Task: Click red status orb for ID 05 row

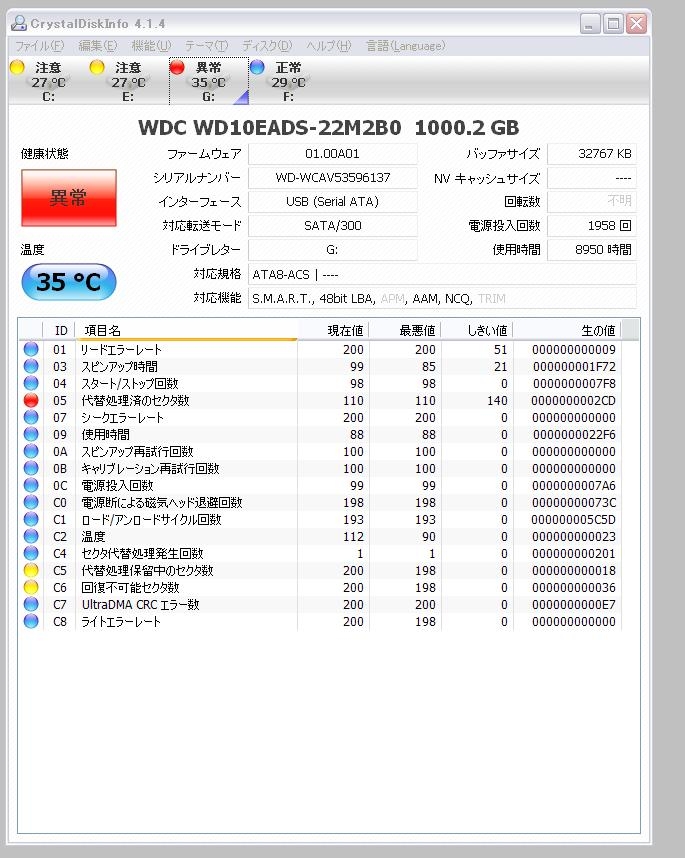Action: (31, 400)
